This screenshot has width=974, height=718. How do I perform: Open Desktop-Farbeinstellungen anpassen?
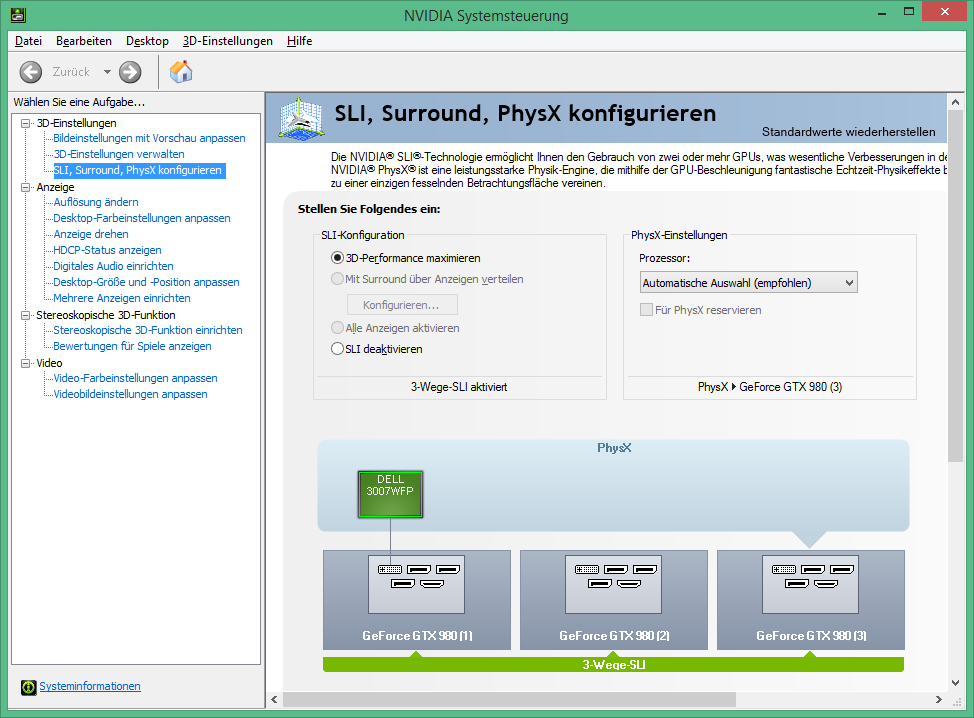click(142, 218)
